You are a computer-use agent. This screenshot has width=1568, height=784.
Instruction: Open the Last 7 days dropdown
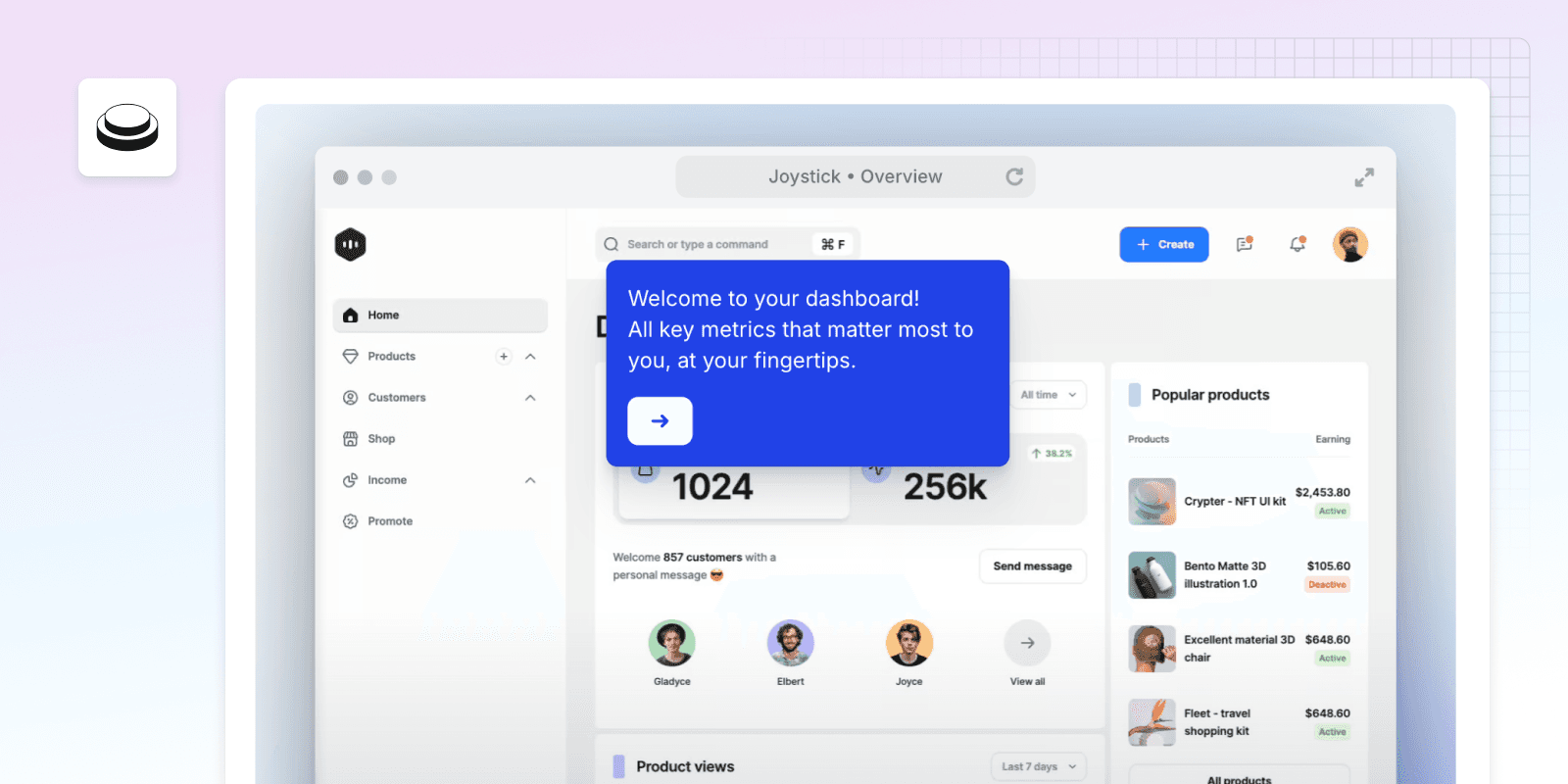[1039, 766]
